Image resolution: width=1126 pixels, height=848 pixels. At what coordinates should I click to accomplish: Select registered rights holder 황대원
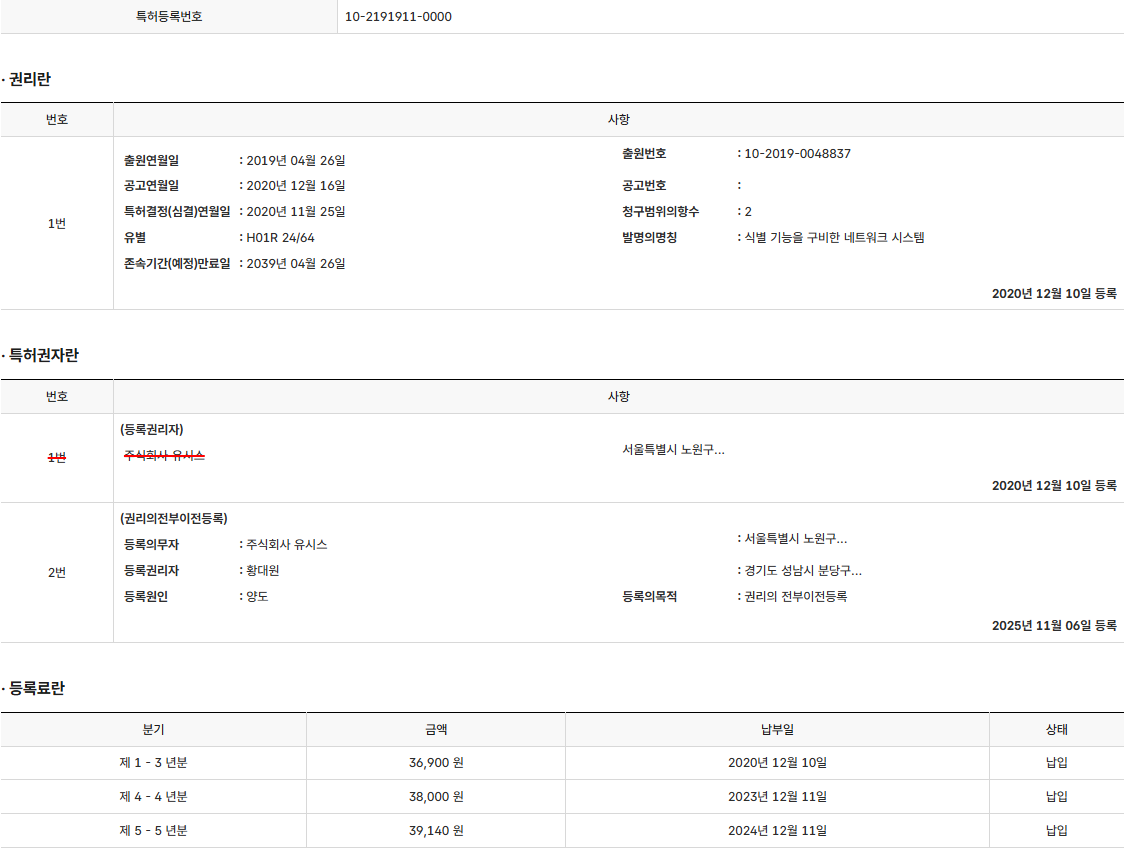[x=263, y=571]
